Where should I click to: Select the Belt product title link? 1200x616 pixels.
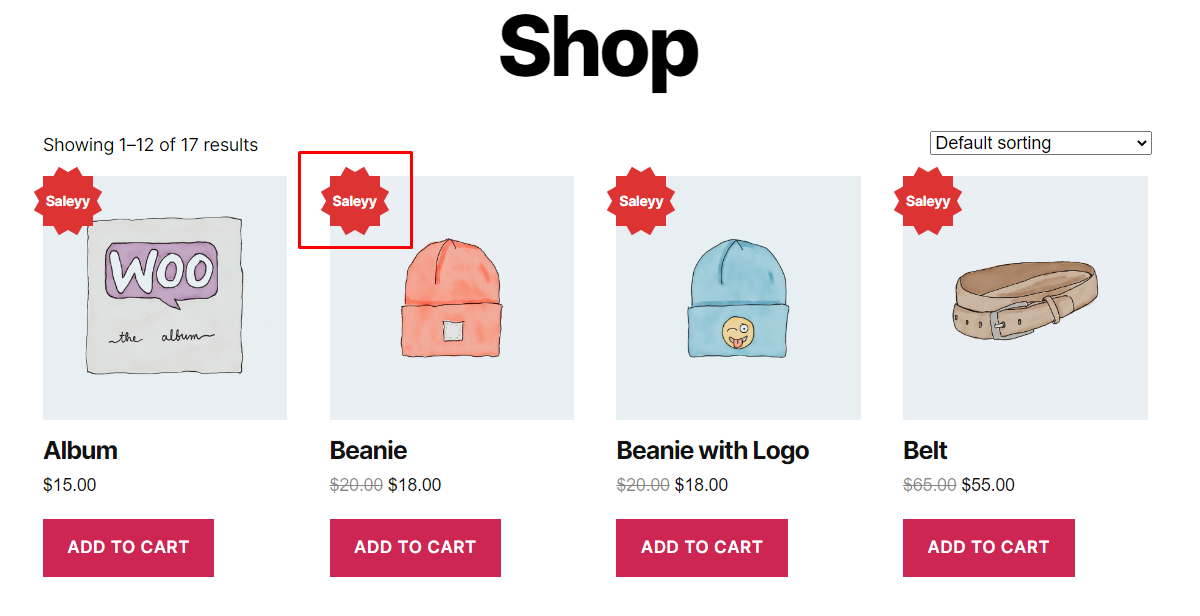pyautogui.click(x=923, y=450)
